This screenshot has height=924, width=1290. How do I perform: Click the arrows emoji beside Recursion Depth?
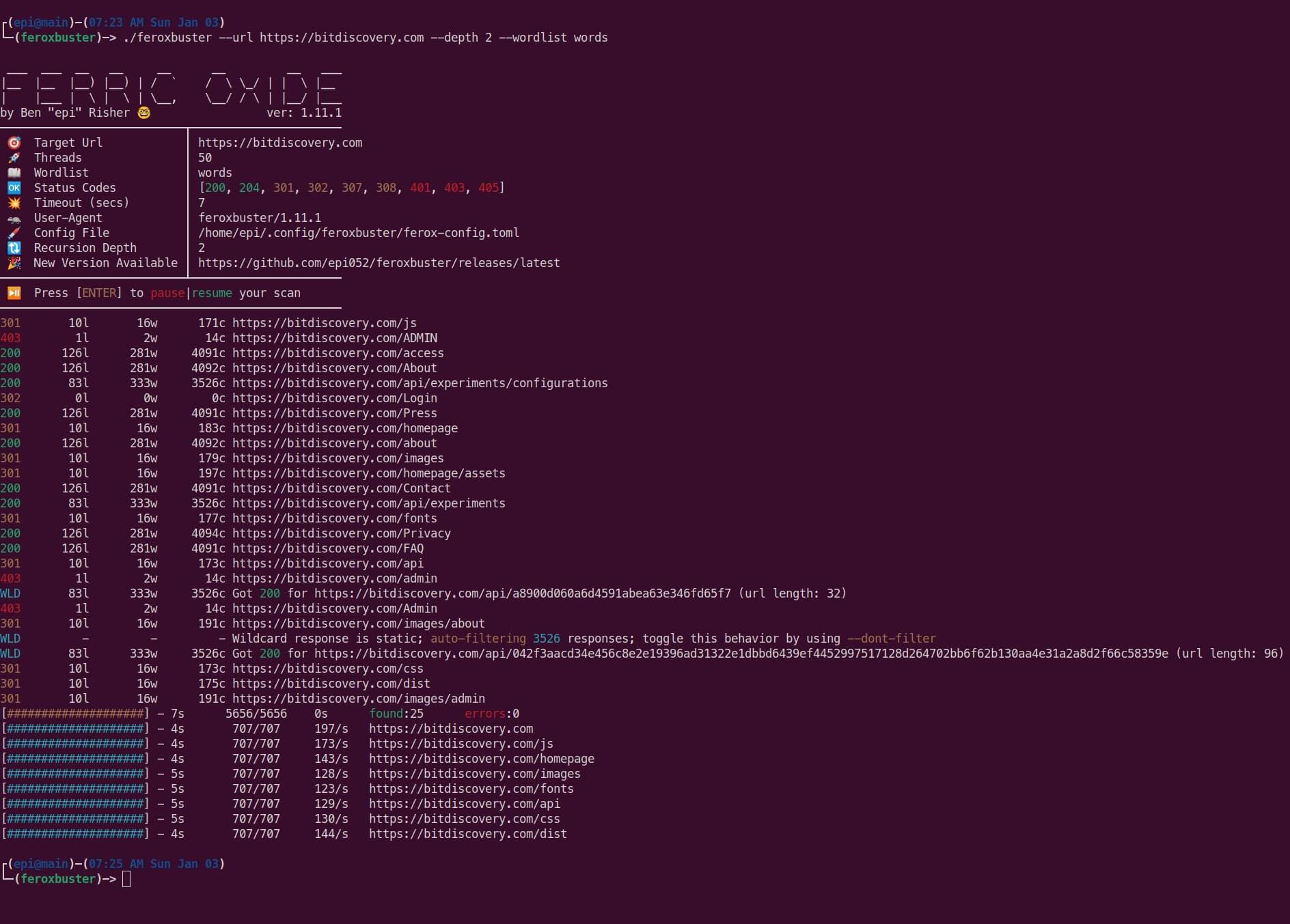coord(14,248)
